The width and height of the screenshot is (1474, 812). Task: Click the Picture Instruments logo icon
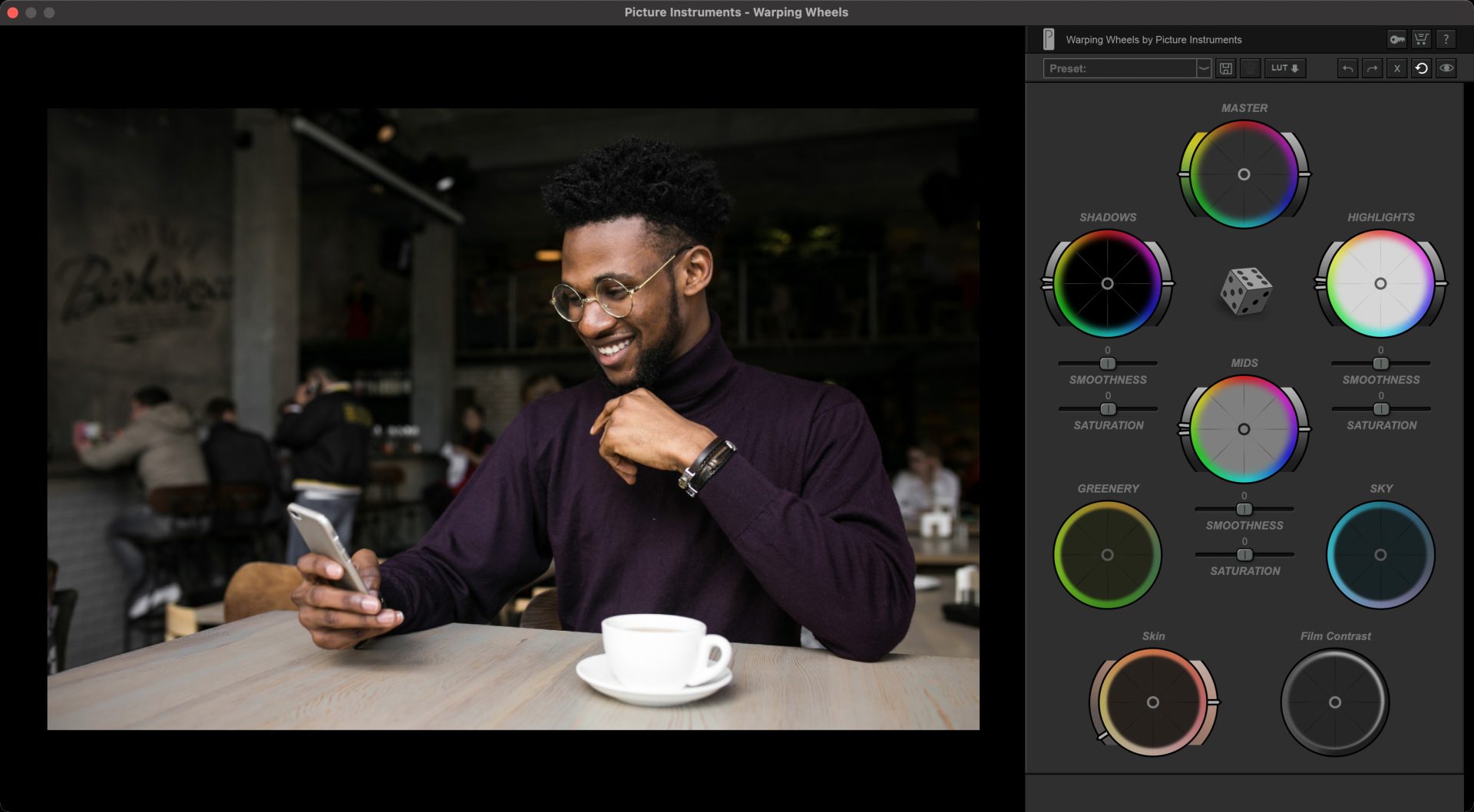1049,39
